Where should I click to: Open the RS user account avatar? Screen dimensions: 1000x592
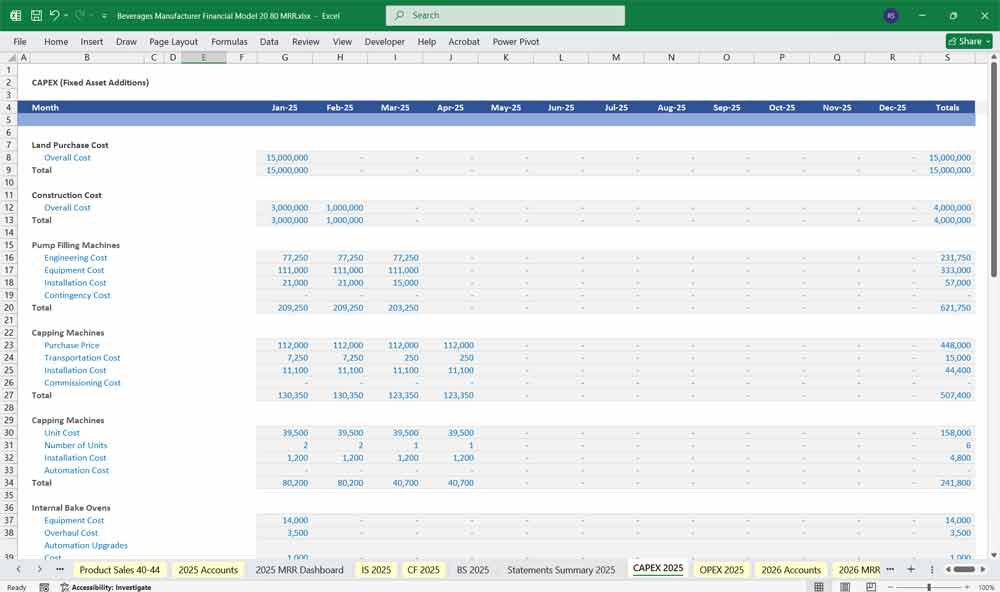891,16
